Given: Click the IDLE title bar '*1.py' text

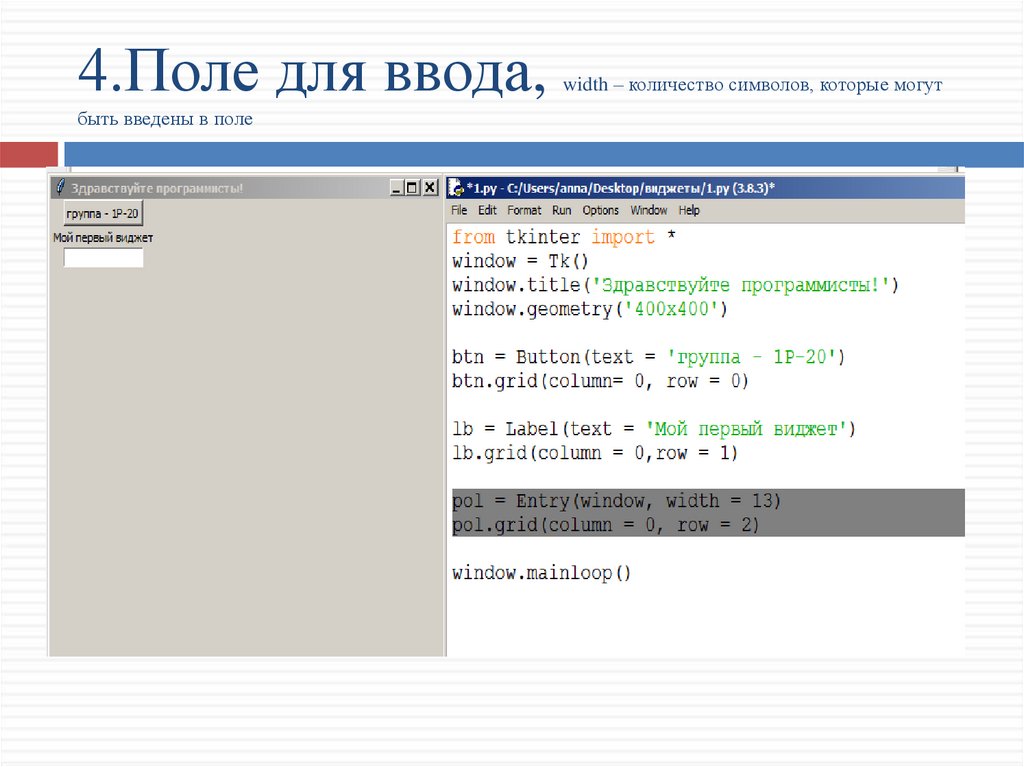Looking at the screenshot, I should pos(620,188).
